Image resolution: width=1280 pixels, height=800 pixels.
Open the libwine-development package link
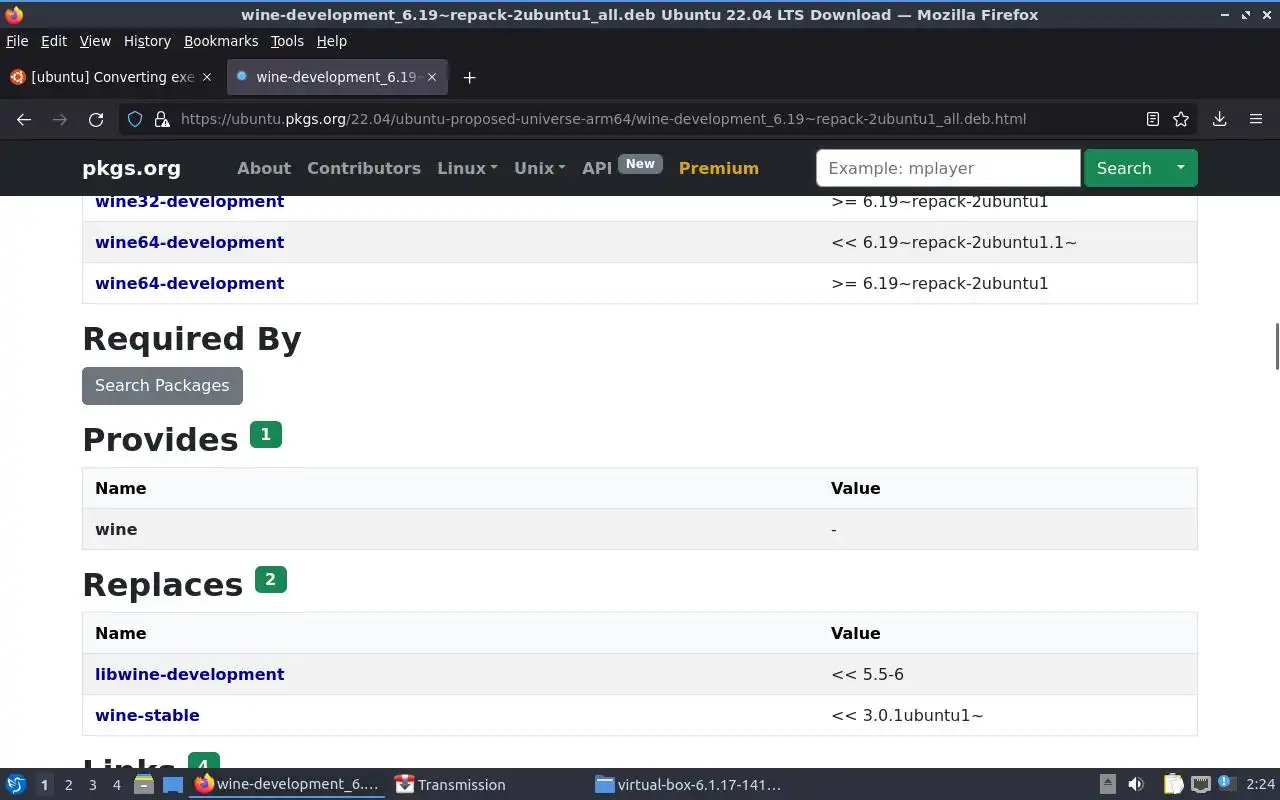(x=189, y=674)
